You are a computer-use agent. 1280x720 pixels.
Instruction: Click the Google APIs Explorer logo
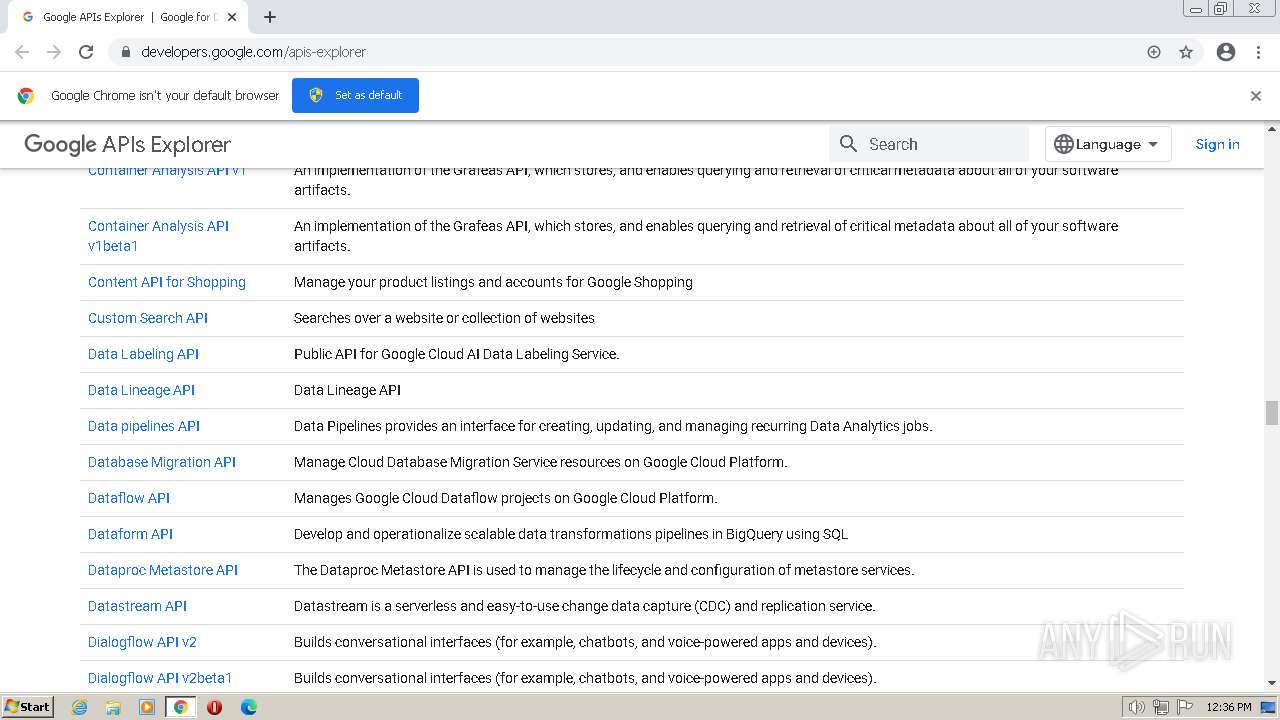point(127,144)
